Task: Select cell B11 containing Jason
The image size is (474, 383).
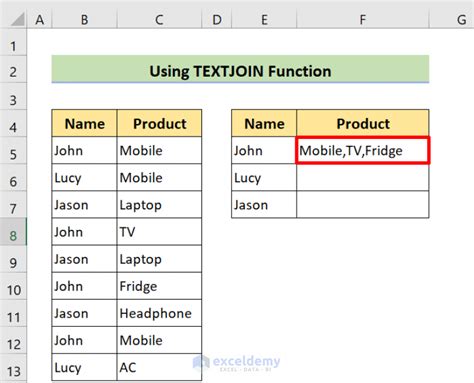Action: 84,313
